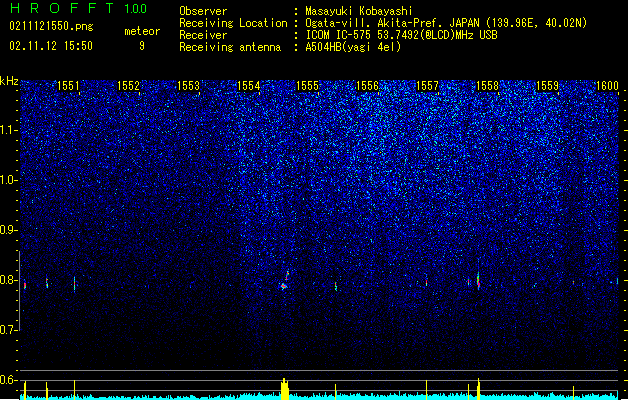Select the A504HB(yagi 4el) antenna text

(353, 47)
